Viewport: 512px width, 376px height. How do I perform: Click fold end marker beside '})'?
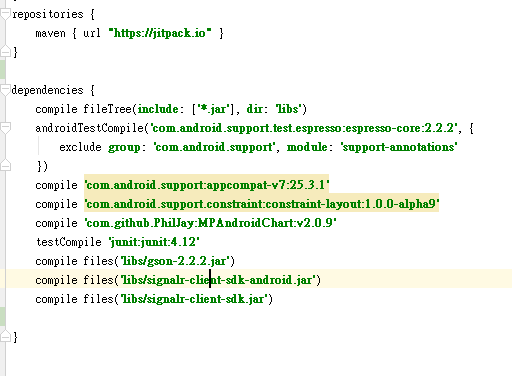point(5,165)
